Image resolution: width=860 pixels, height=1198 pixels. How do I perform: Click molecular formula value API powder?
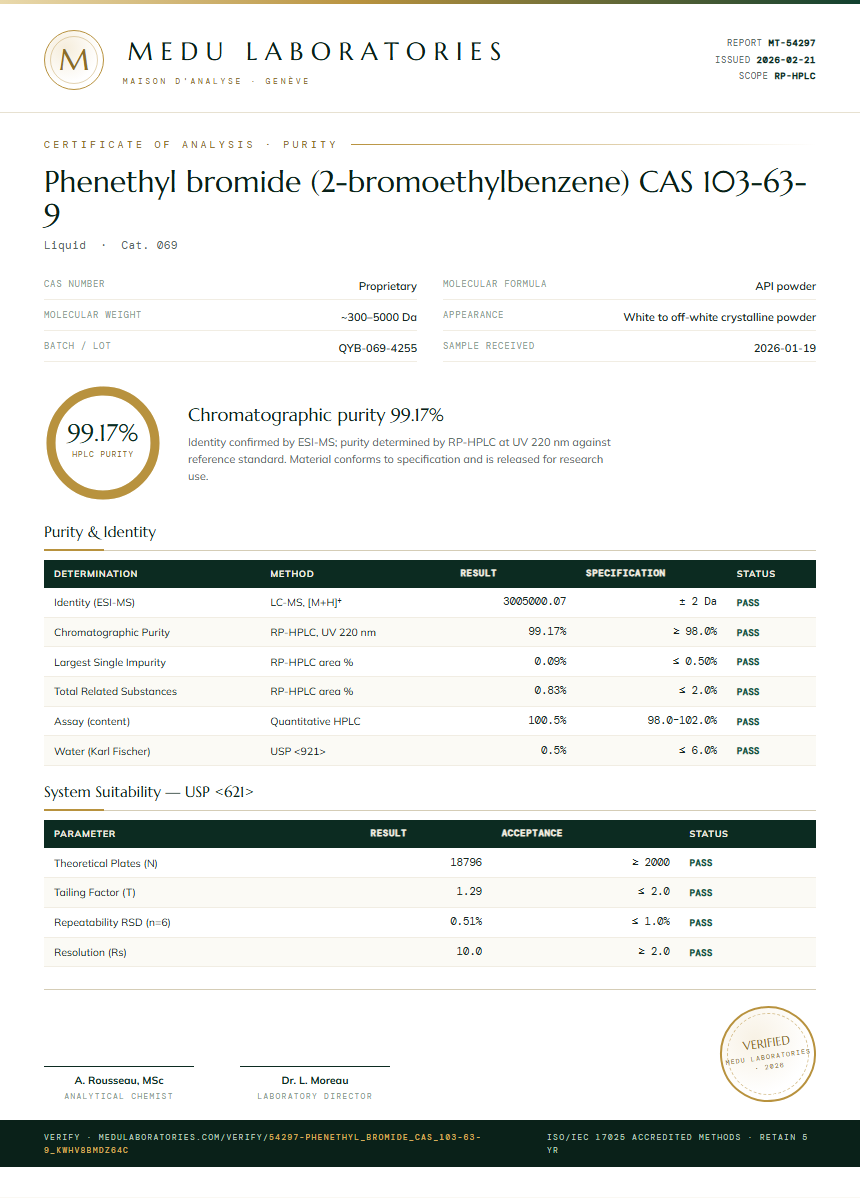(785, 286)
